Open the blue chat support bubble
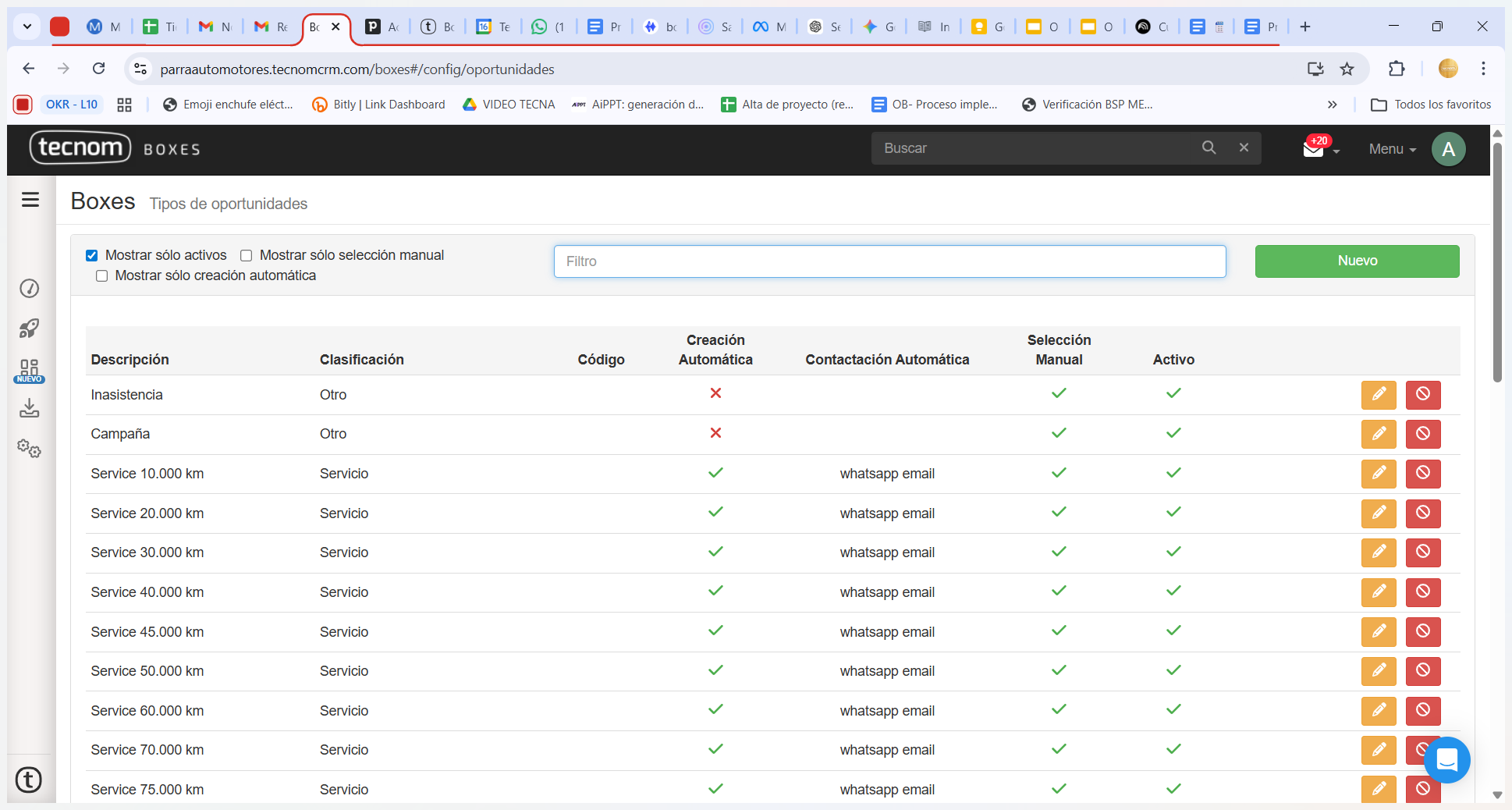 (x=1446, y=759)
